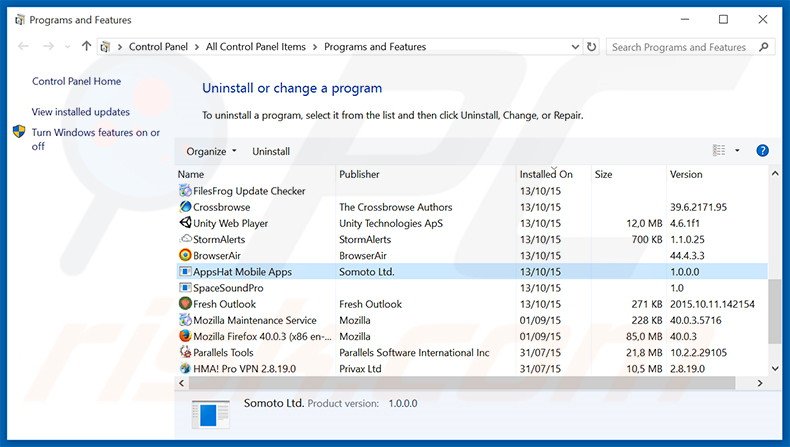Go to All Control Panel Items breadcrumb

[256, 47]
